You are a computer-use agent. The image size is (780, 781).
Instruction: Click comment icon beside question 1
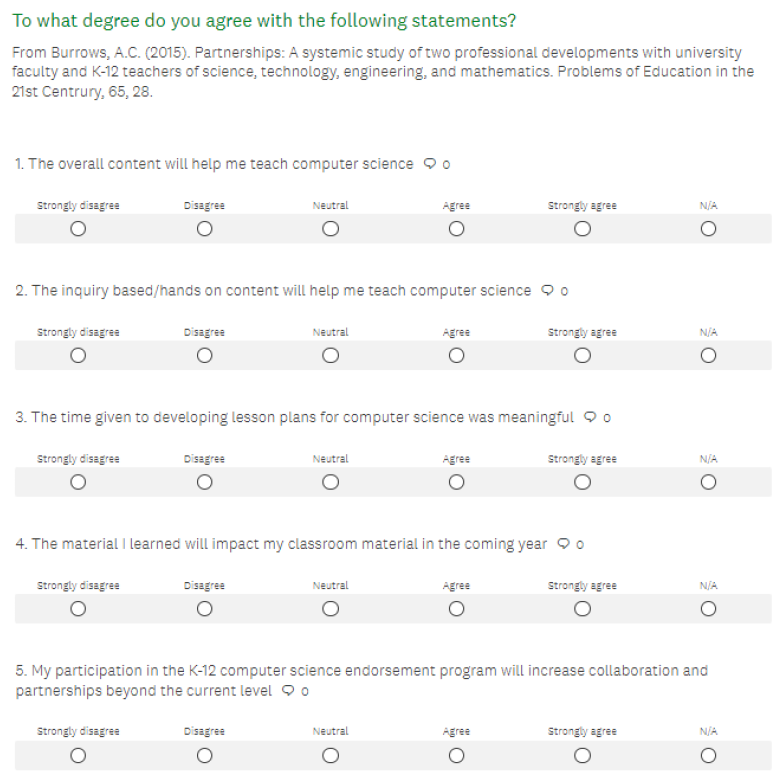pos(430,164)
